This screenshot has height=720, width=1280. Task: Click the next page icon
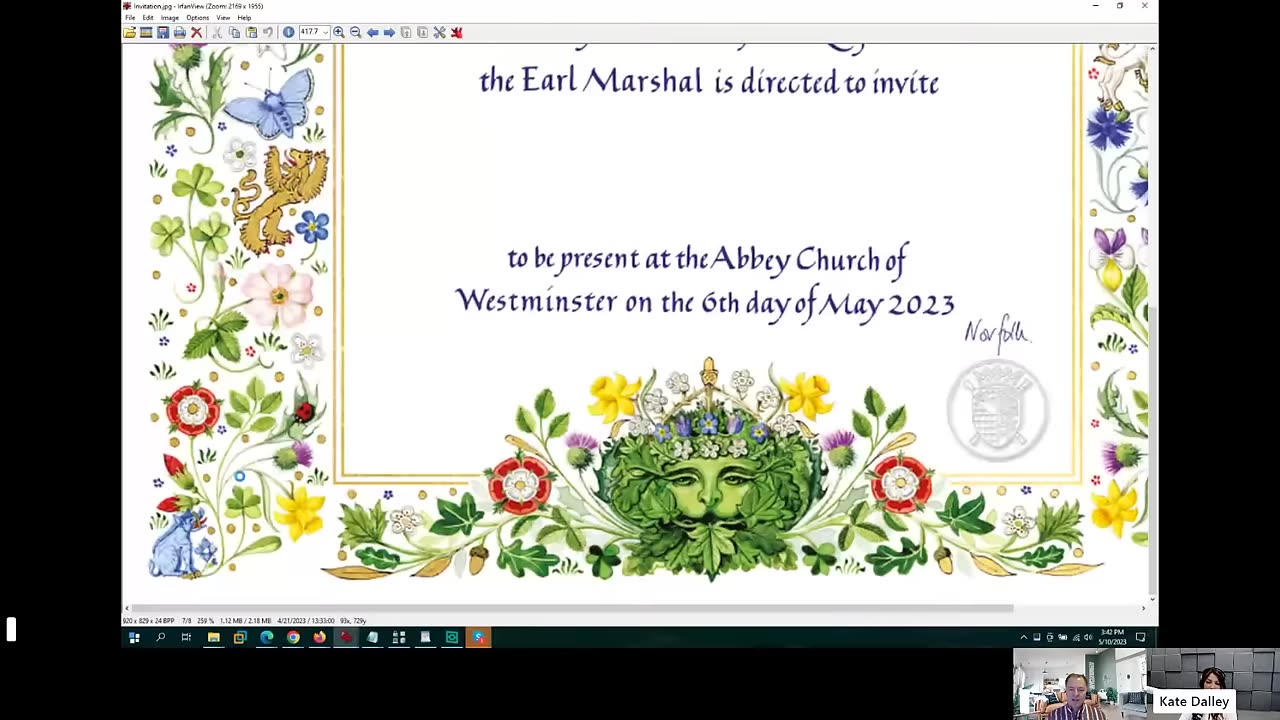[422, 32]
